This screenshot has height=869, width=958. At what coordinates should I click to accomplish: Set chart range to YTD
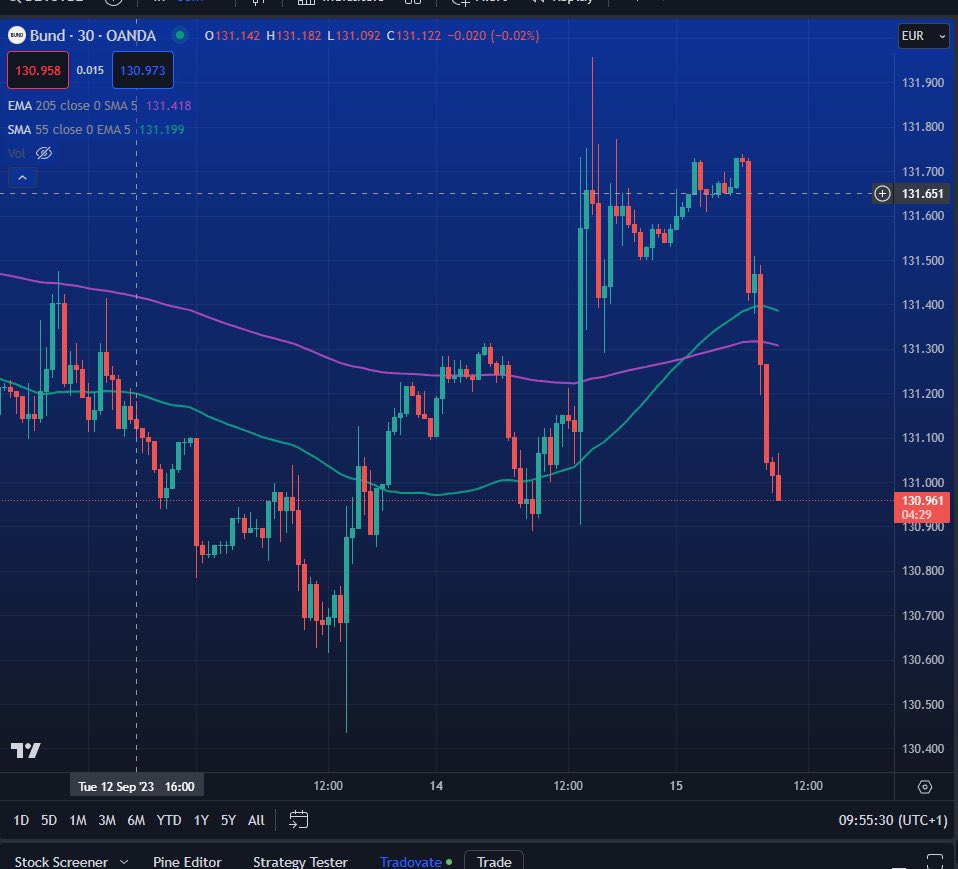click(169, 820)
